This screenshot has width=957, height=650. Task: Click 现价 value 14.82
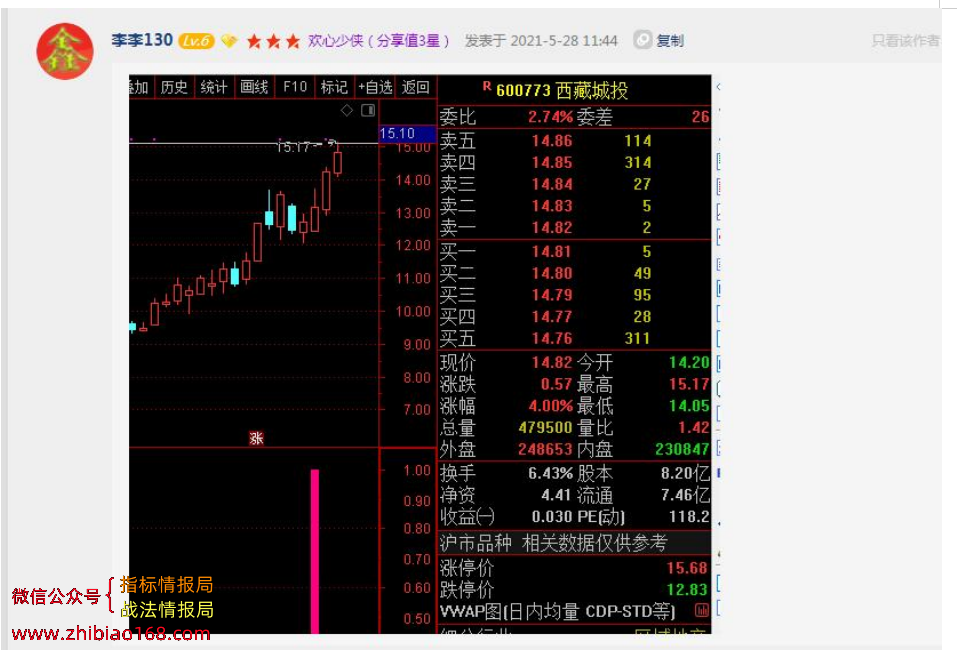point(552,363)
